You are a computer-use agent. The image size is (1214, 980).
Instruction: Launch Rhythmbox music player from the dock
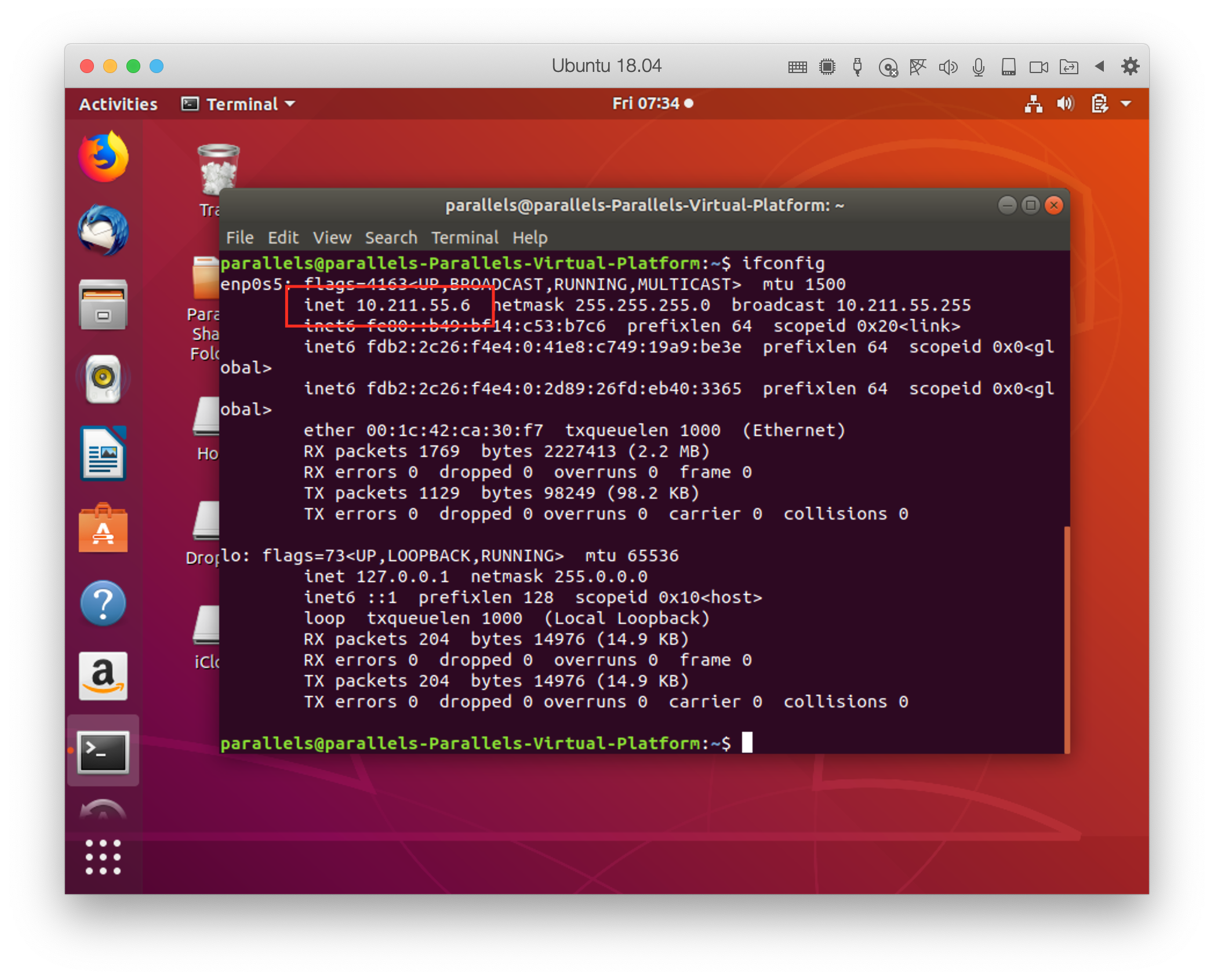point(103,379)
